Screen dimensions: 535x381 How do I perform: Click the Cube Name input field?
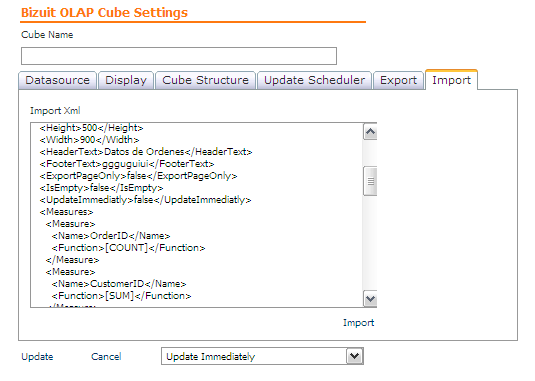pos(179,56)
